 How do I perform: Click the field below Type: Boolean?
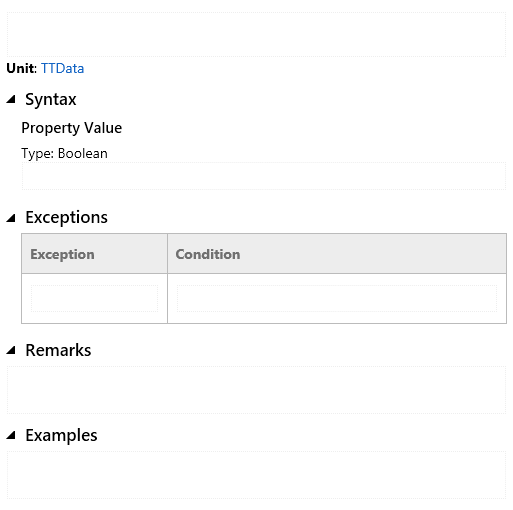(x=264, y=176)
